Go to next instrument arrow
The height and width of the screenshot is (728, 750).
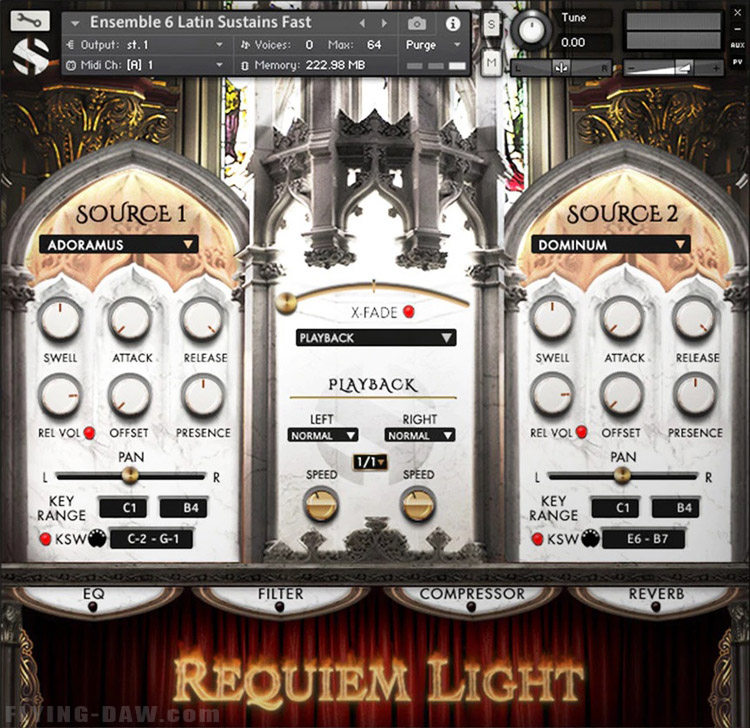384,23
